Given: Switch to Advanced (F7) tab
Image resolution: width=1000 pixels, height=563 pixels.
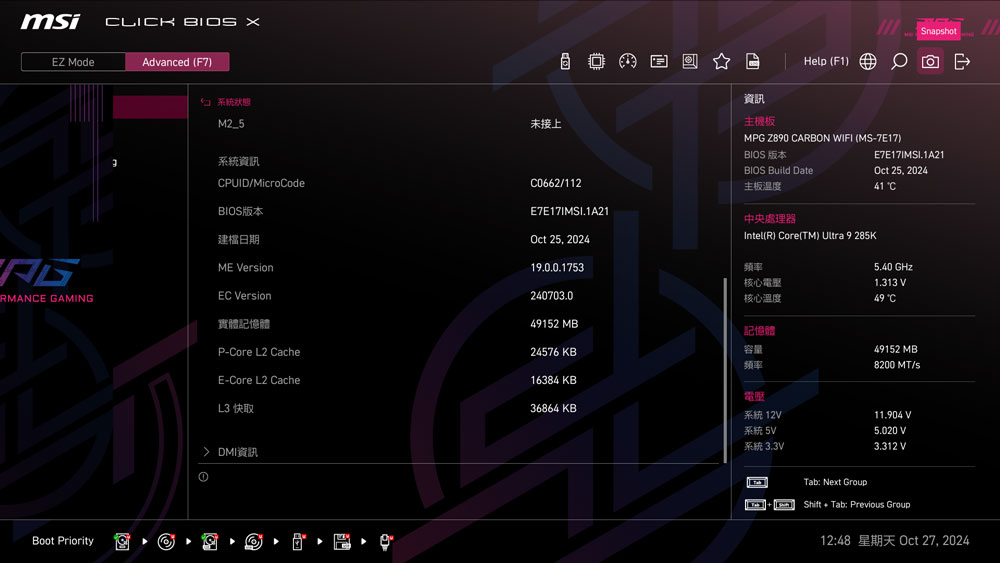Looking at the screenshot, I should [177, 62].
